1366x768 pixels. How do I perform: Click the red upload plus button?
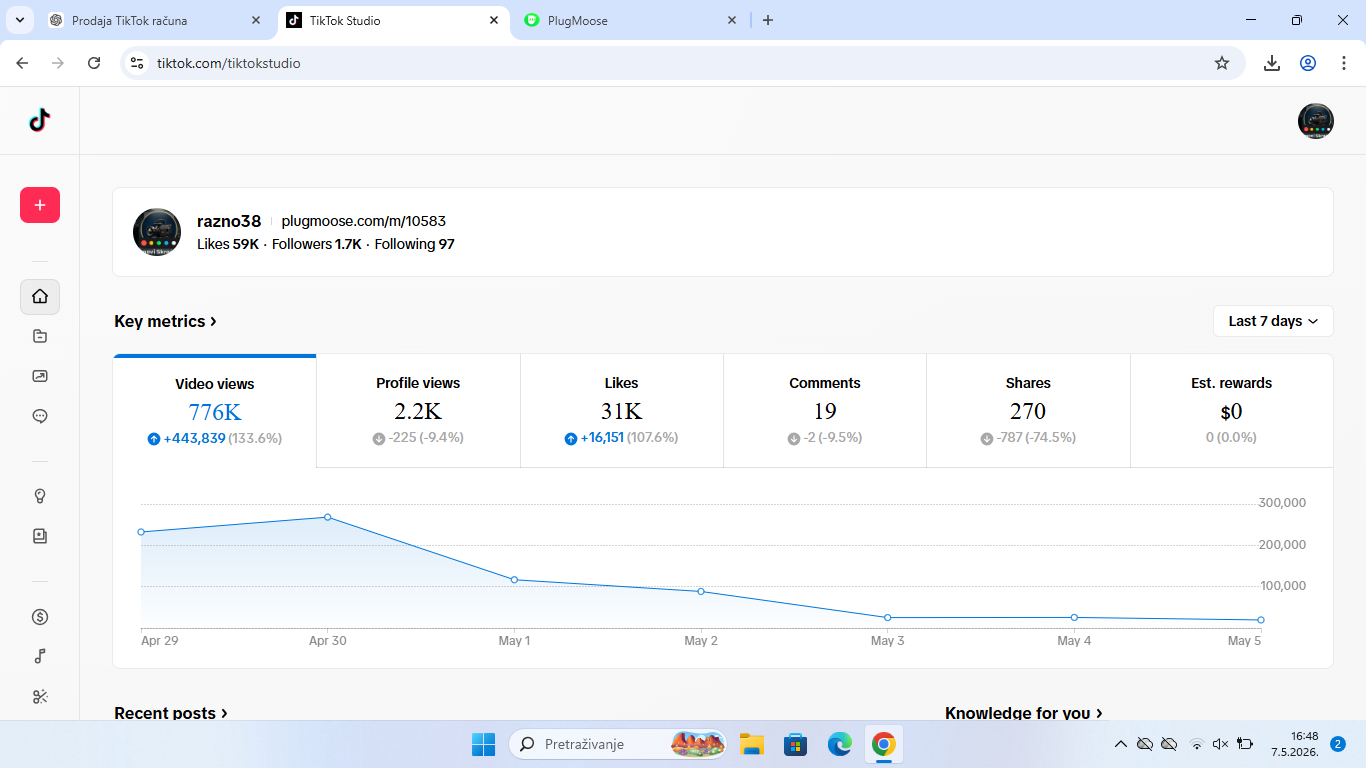click(40, 205)
